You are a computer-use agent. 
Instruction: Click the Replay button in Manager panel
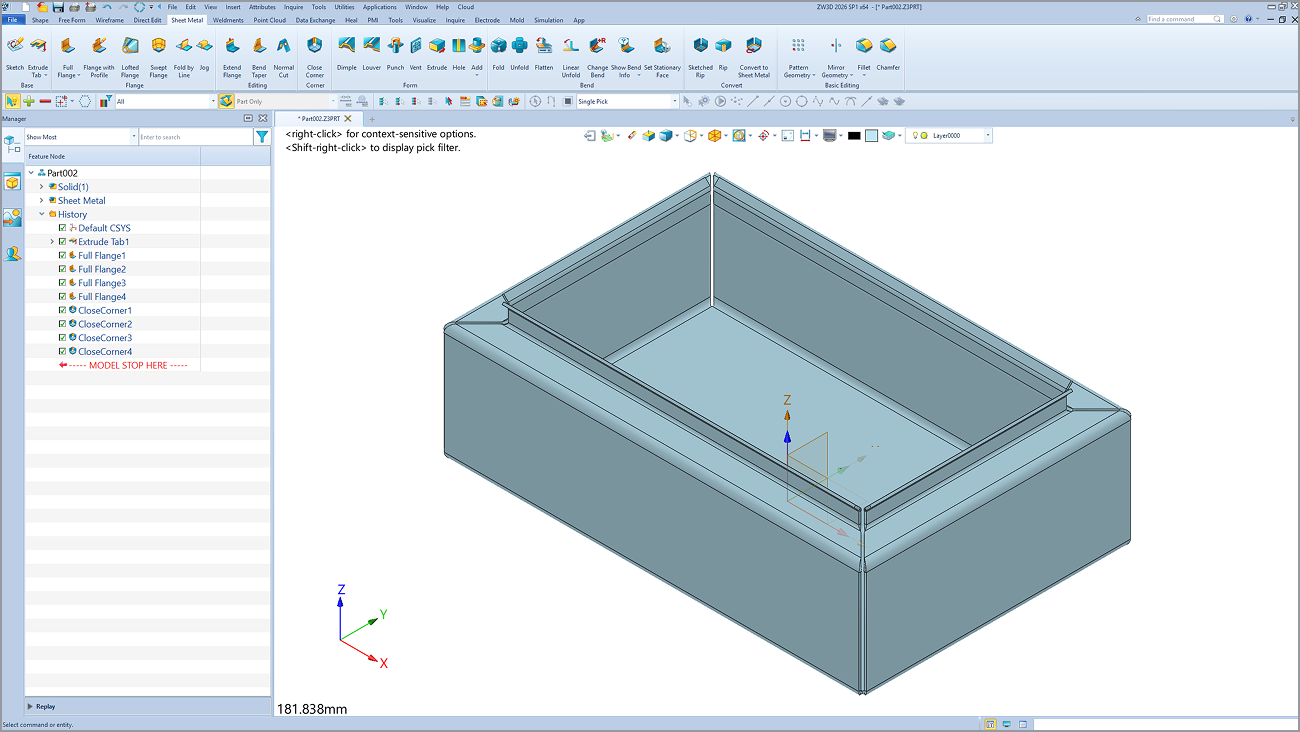pos(45,706)
